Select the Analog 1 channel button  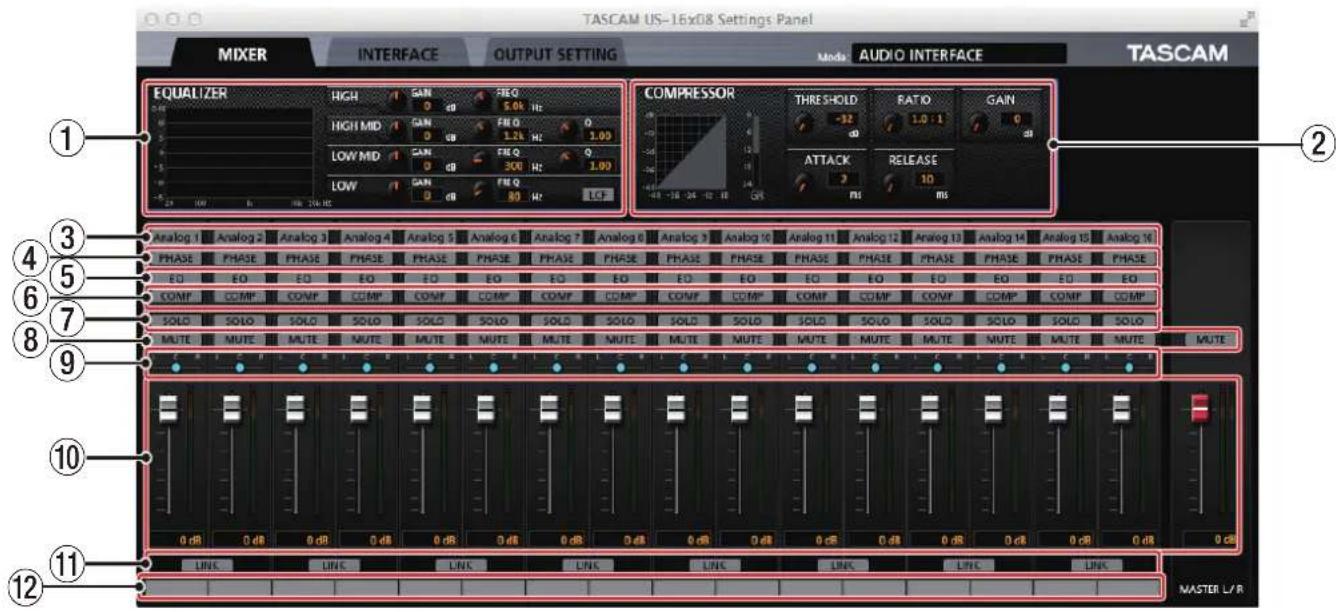click(x=175, y=239)
